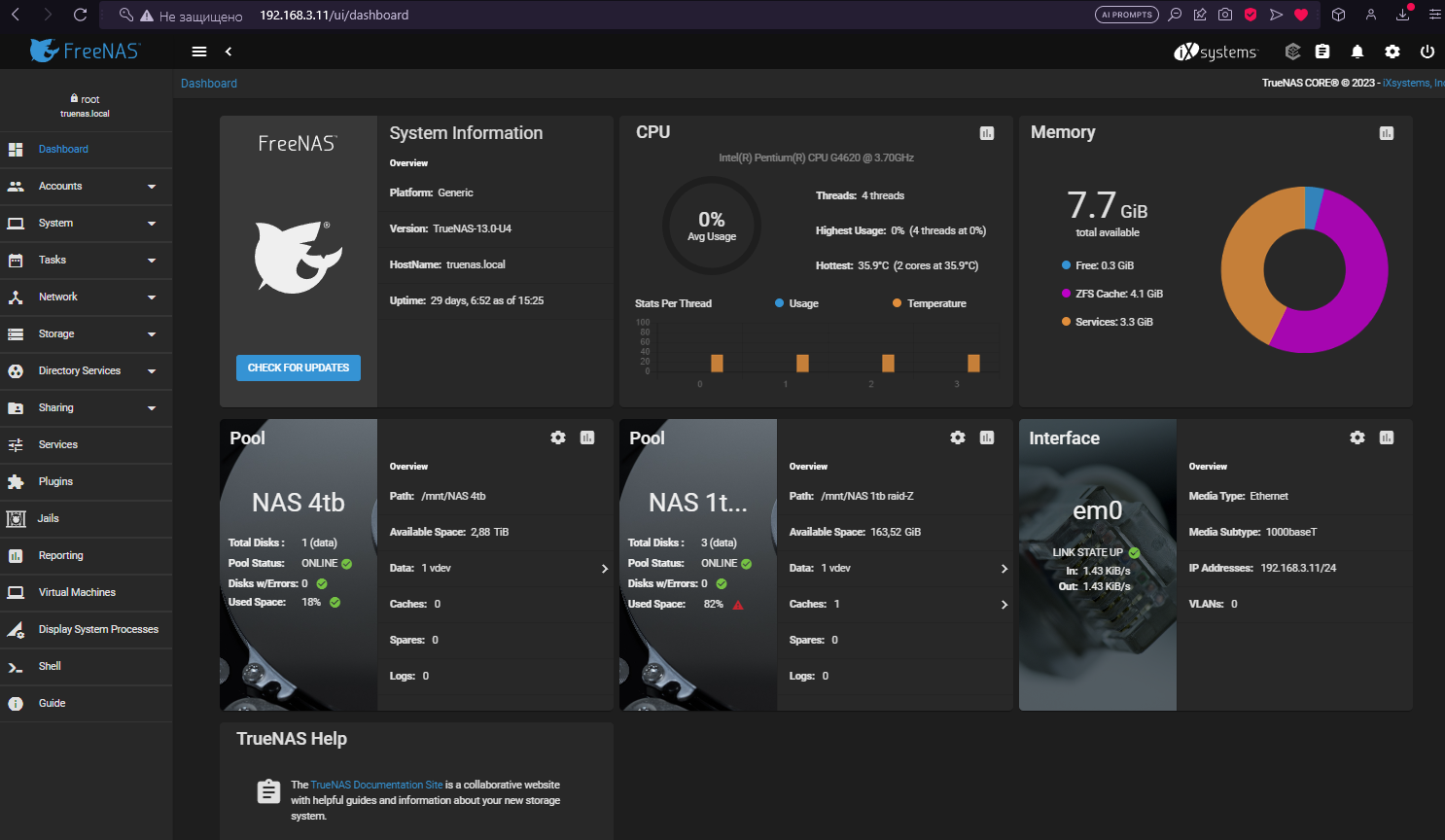Open settings gear of NAS 4tb pool

(x=558, y=437)
